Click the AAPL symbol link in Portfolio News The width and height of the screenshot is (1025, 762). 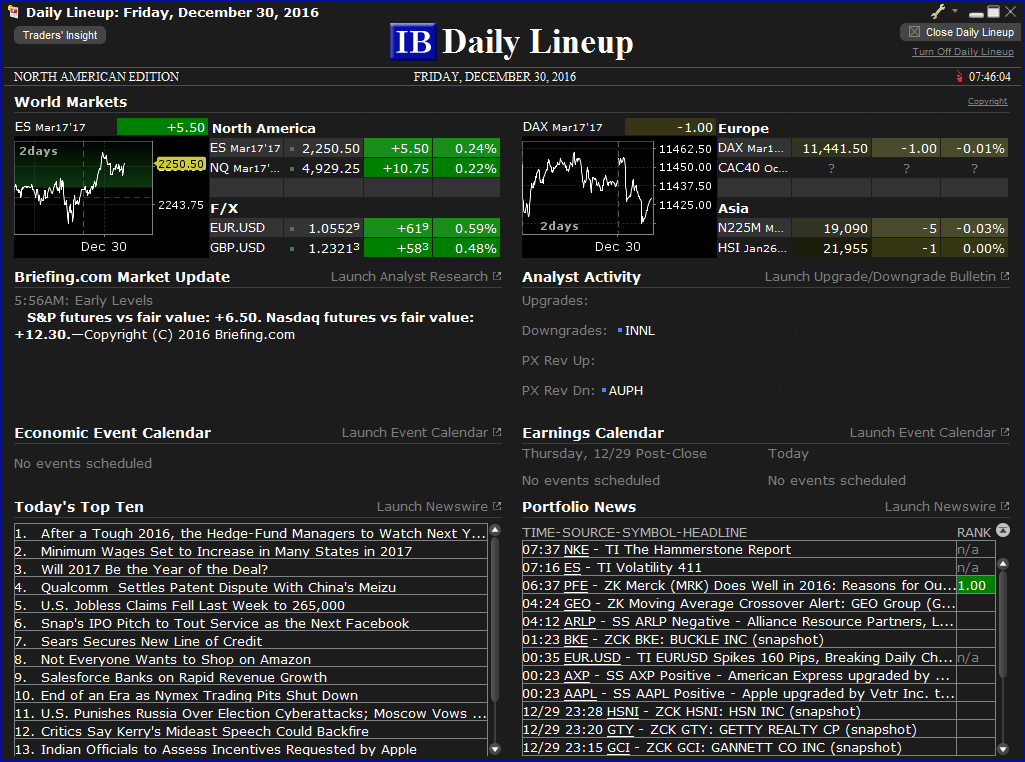[x=580, y=694]
